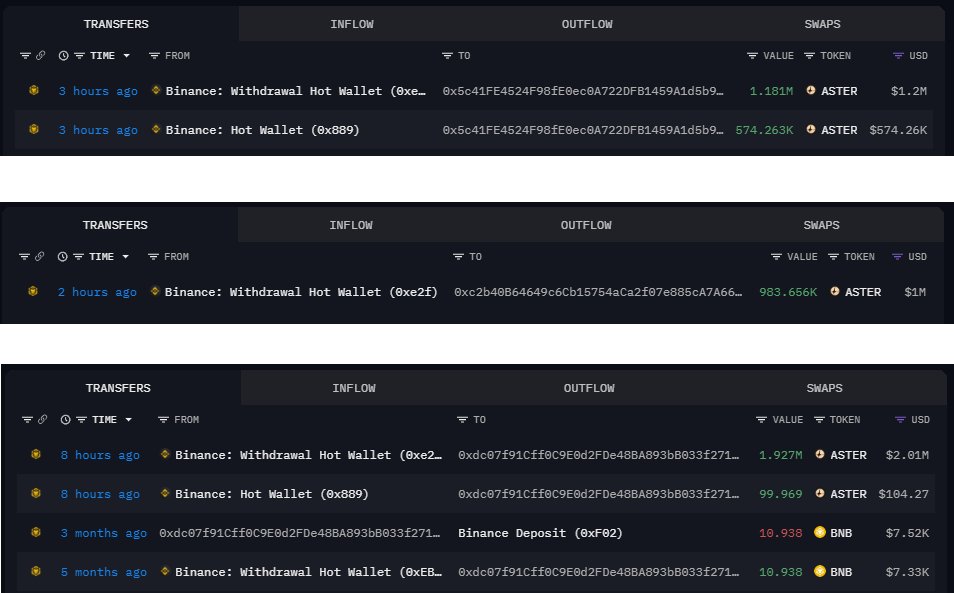Click clock icon in the middle panel header

click(x=62, y=257)
